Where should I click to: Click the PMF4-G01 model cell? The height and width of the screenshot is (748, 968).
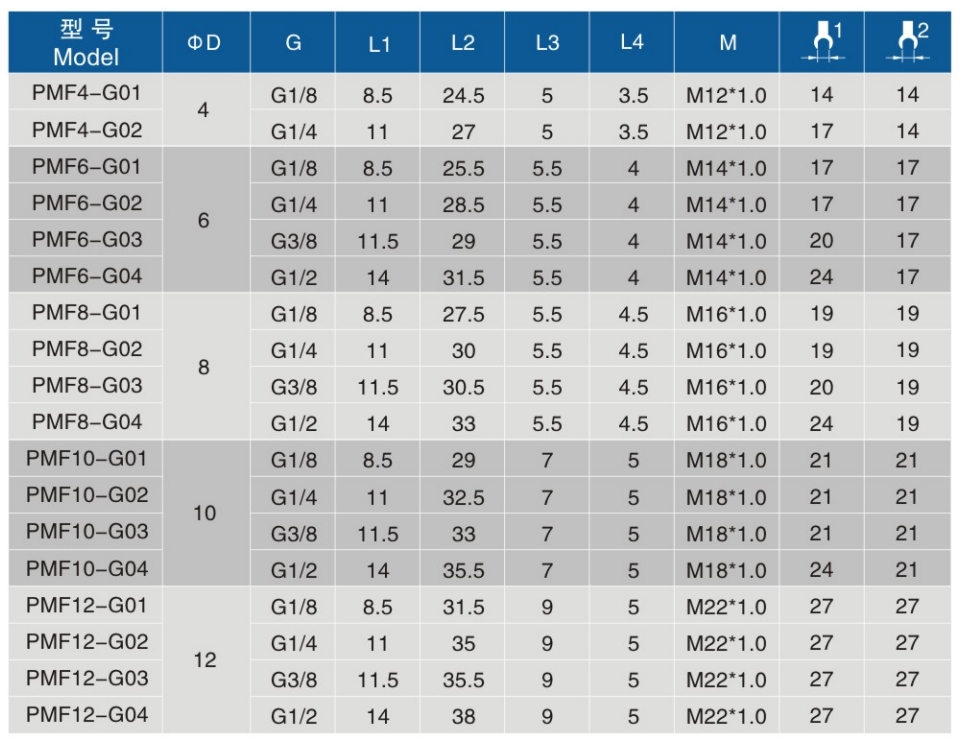pyautogui.click(x=86, y=94)
